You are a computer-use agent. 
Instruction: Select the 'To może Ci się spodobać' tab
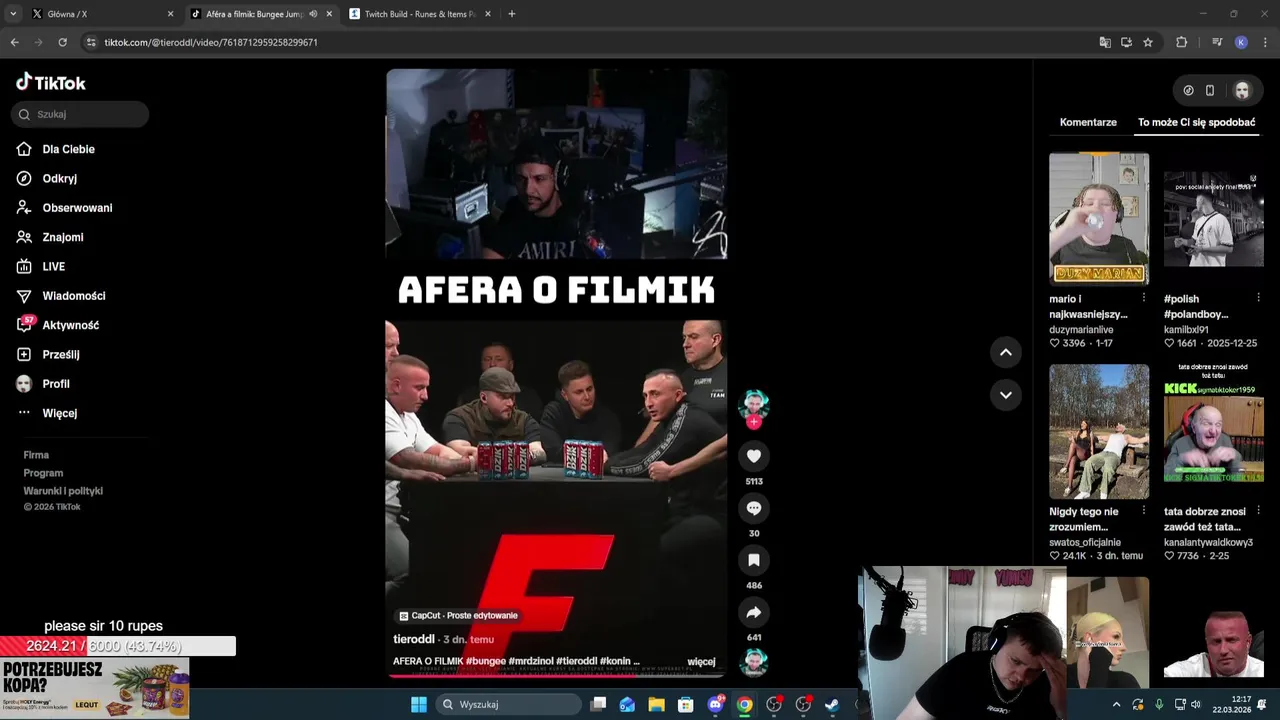[x=1196, y=122]
